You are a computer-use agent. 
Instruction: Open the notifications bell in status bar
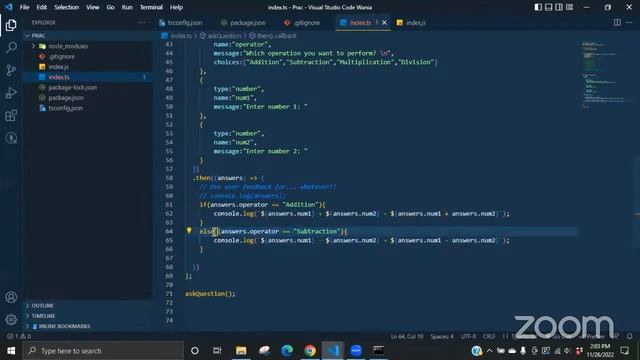pos(629,336)
